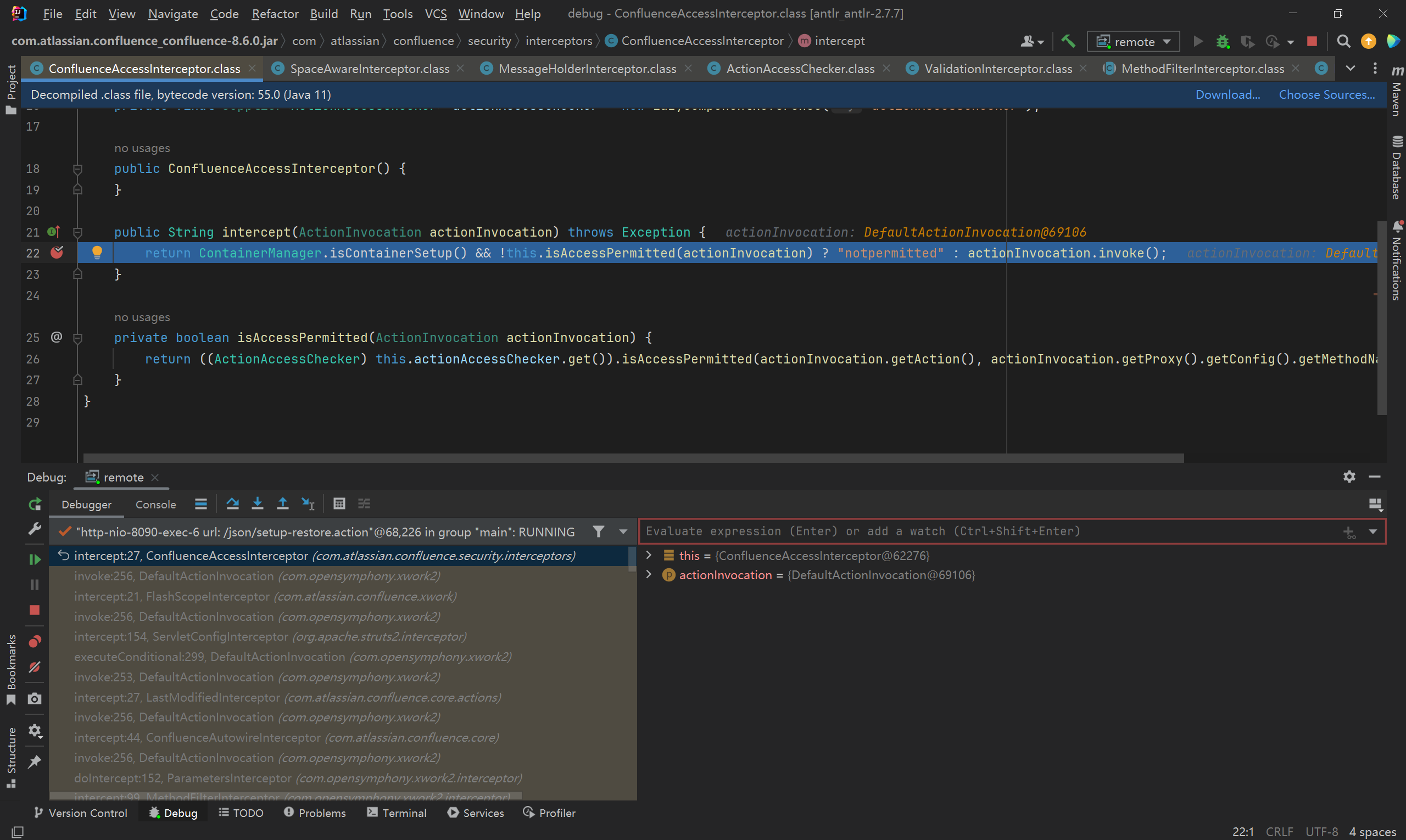Image resolution: width=1406 pixels, height=840 pixels.
Task: Click the View Breakpoints icon
Action: [x=35, y=641]
